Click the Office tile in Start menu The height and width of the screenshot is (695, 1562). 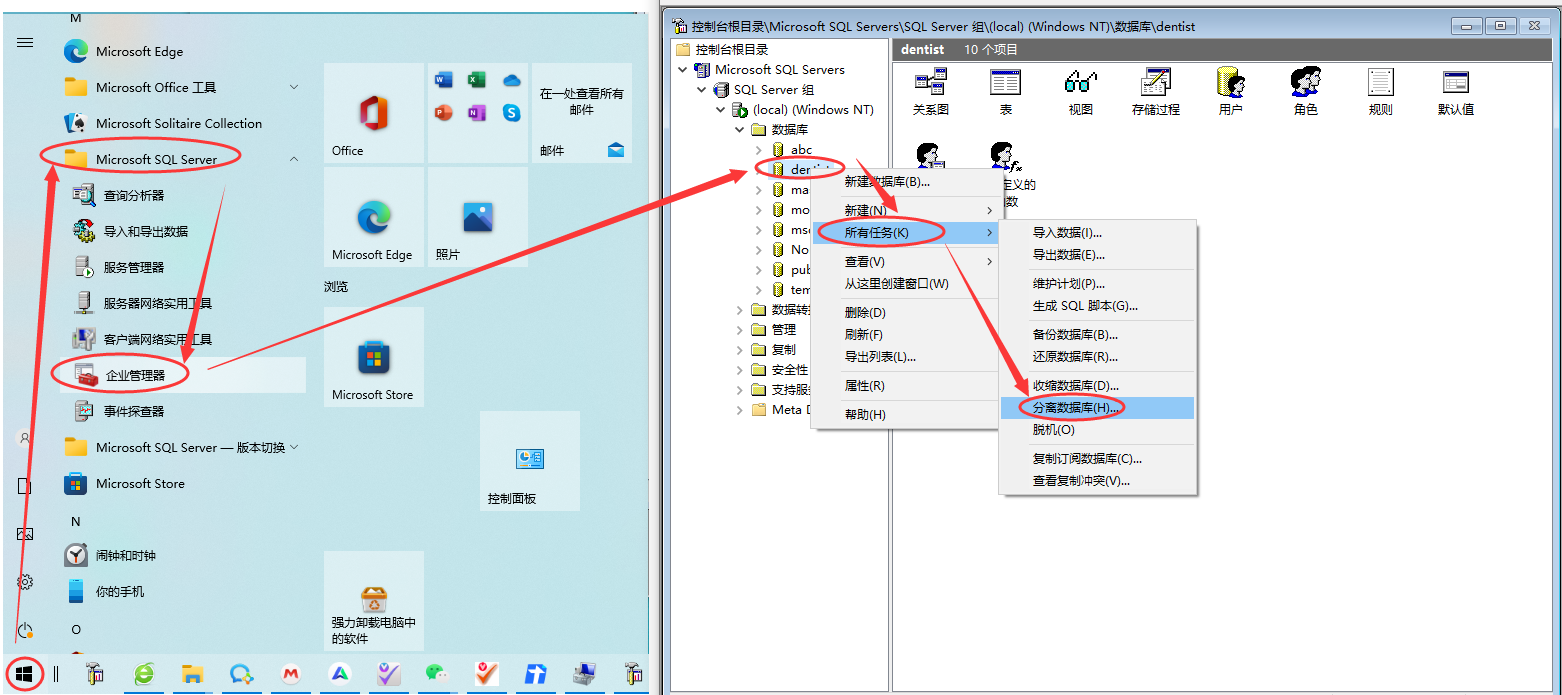pos(374,113)
